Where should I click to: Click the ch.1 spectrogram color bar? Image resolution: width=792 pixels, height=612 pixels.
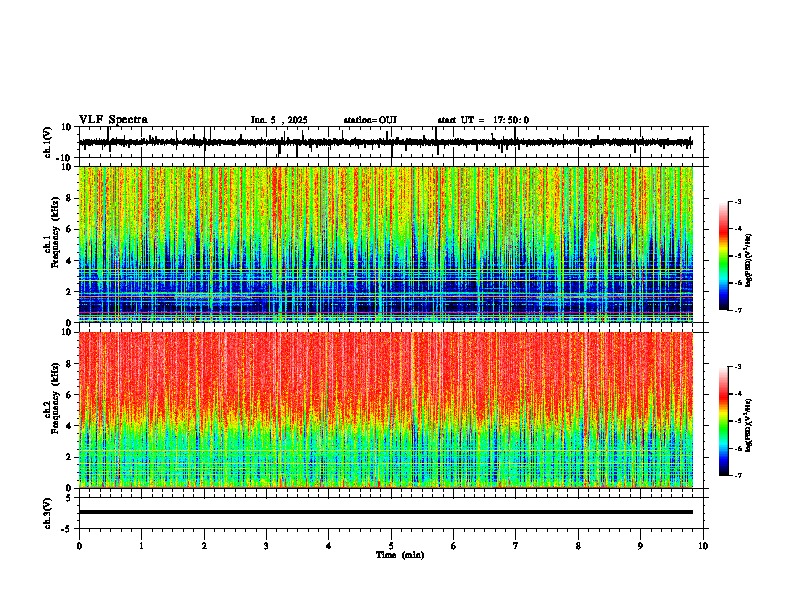click(x=723, y=256)
